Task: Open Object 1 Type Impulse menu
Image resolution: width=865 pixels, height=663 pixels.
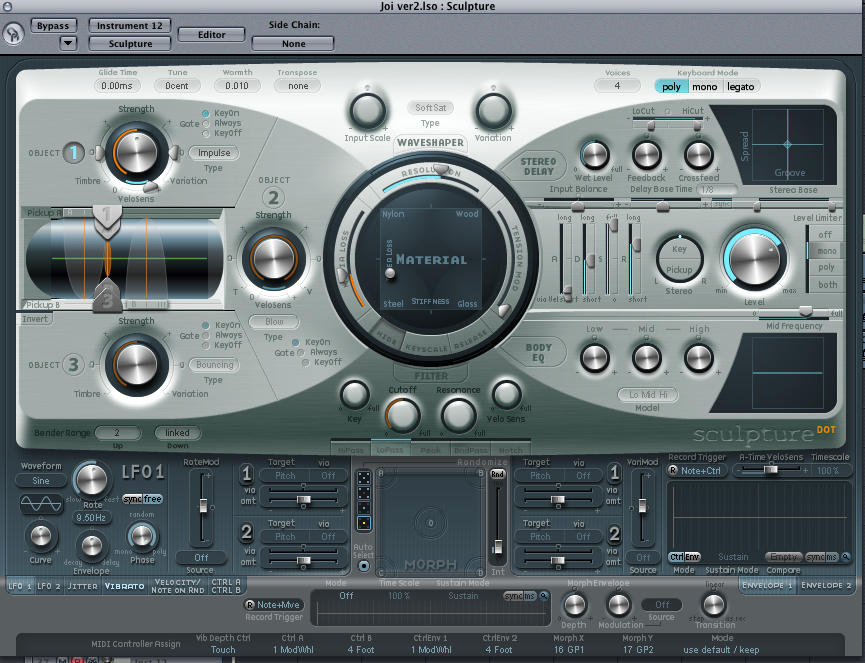Action: click(214, 153)
